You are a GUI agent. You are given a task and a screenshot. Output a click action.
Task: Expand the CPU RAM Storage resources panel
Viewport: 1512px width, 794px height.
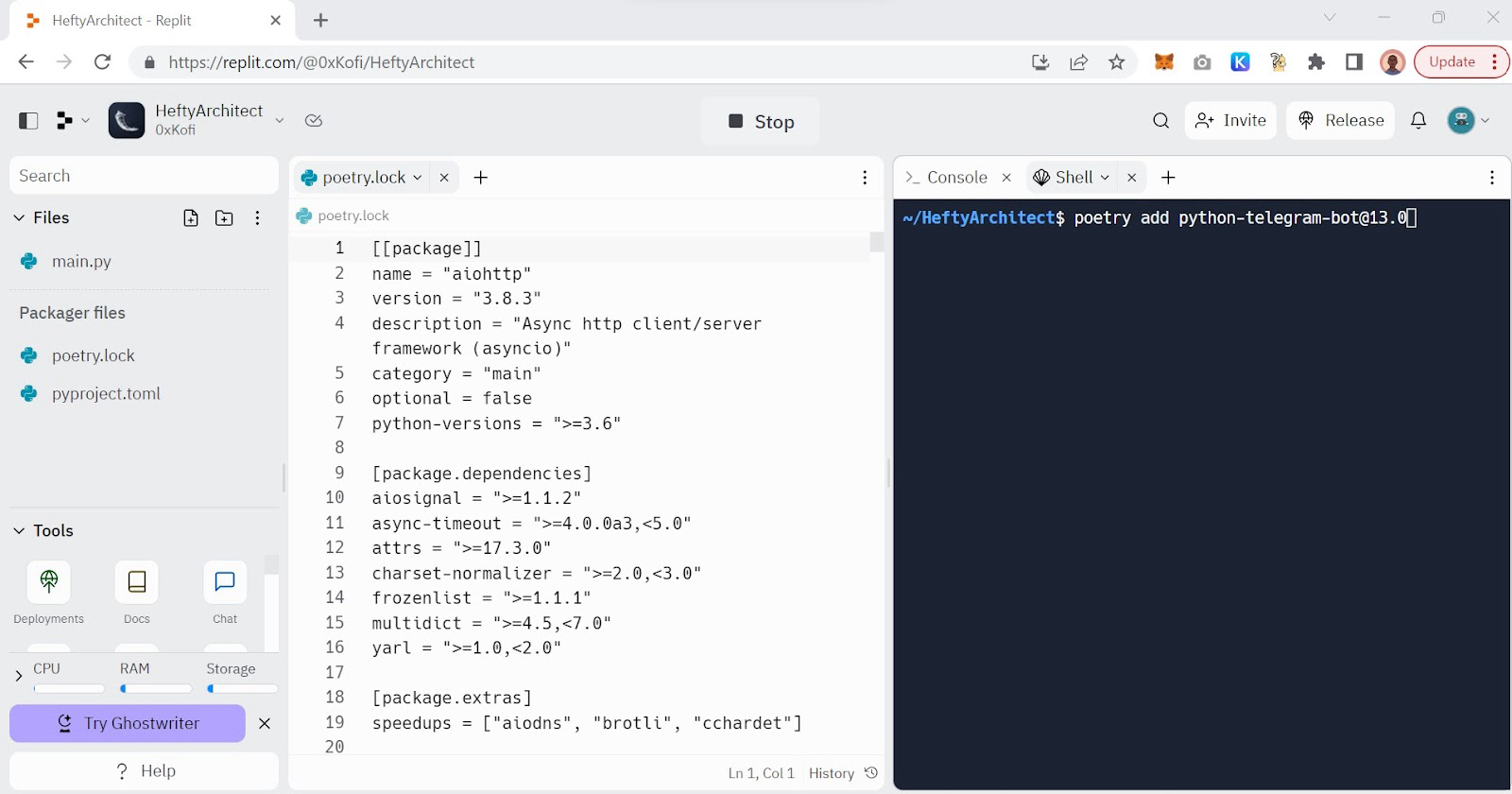click(18, 676)
